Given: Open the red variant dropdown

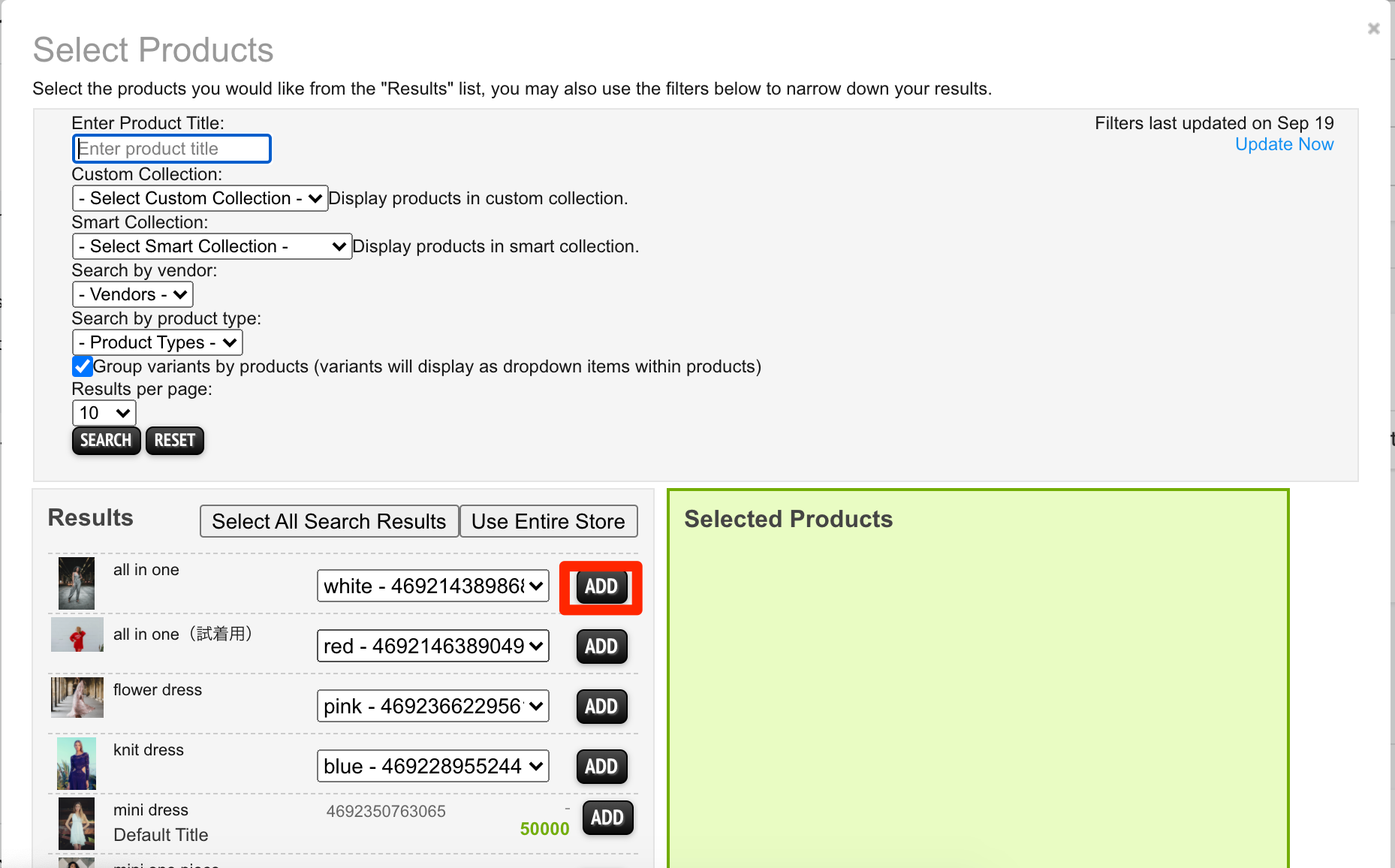Looking at the screenshot, I should [x=432, y=646].
